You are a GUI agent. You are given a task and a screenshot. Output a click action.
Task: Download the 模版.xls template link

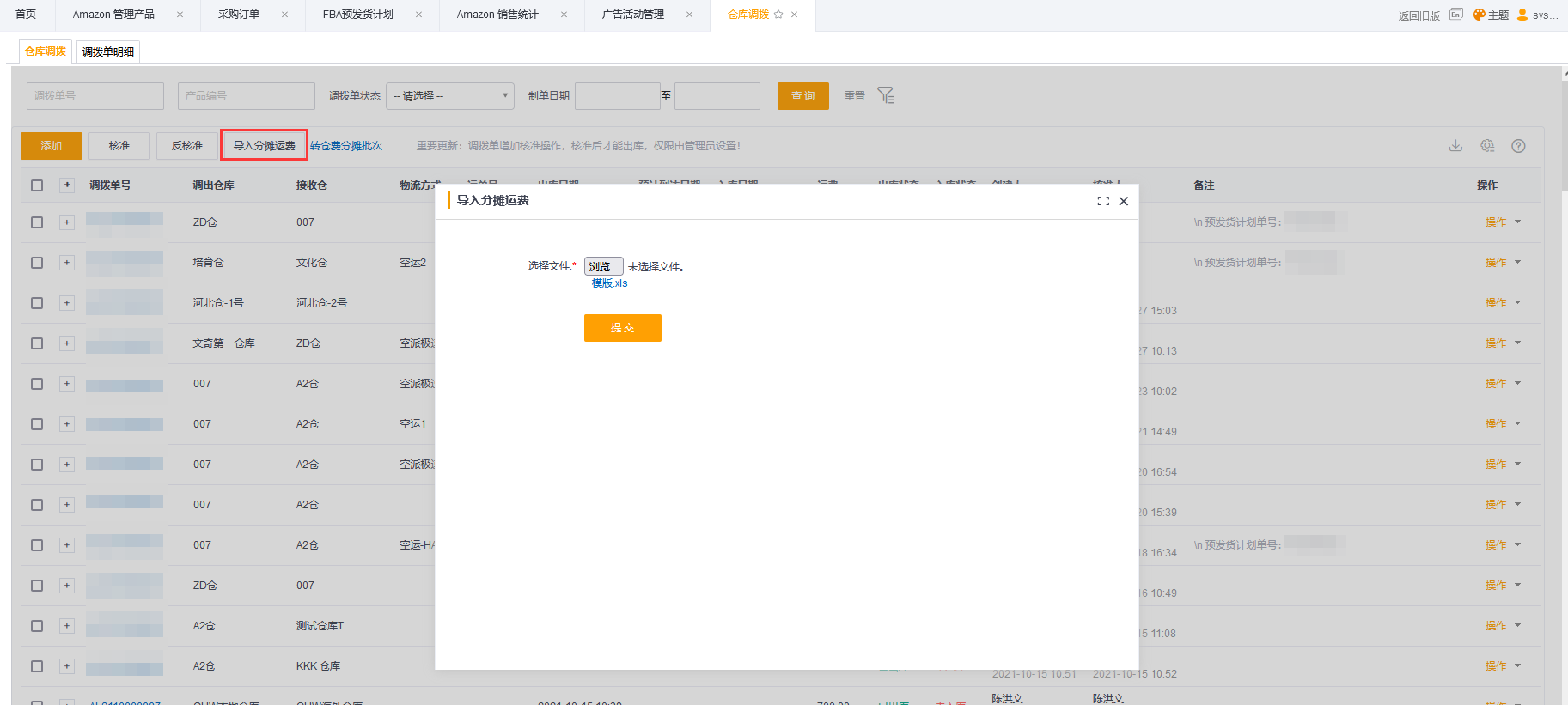[x=609, y=283]
